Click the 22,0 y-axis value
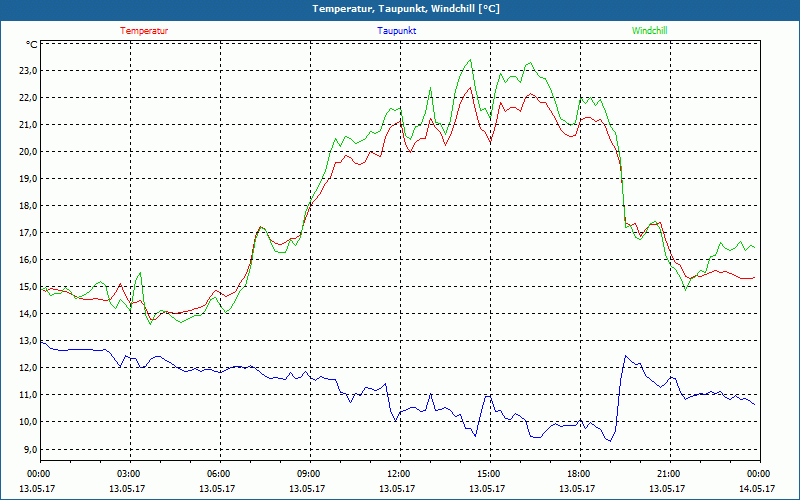800x500 pixels. pyautogui.click(x=28, y=98)
